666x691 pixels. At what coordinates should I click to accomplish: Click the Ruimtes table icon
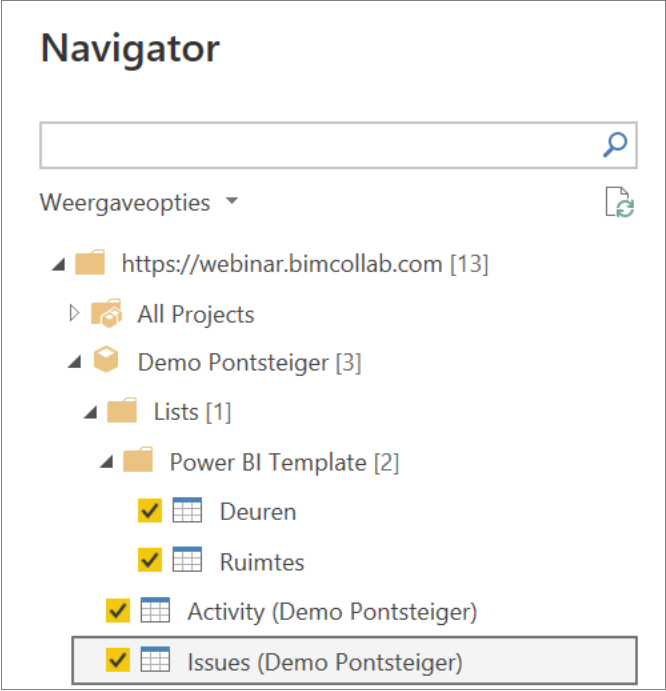point(187,560)
